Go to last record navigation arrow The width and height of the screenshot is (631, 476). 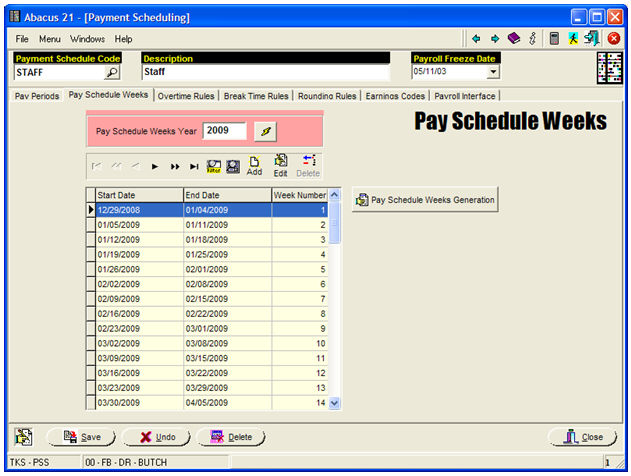point(194,166)
